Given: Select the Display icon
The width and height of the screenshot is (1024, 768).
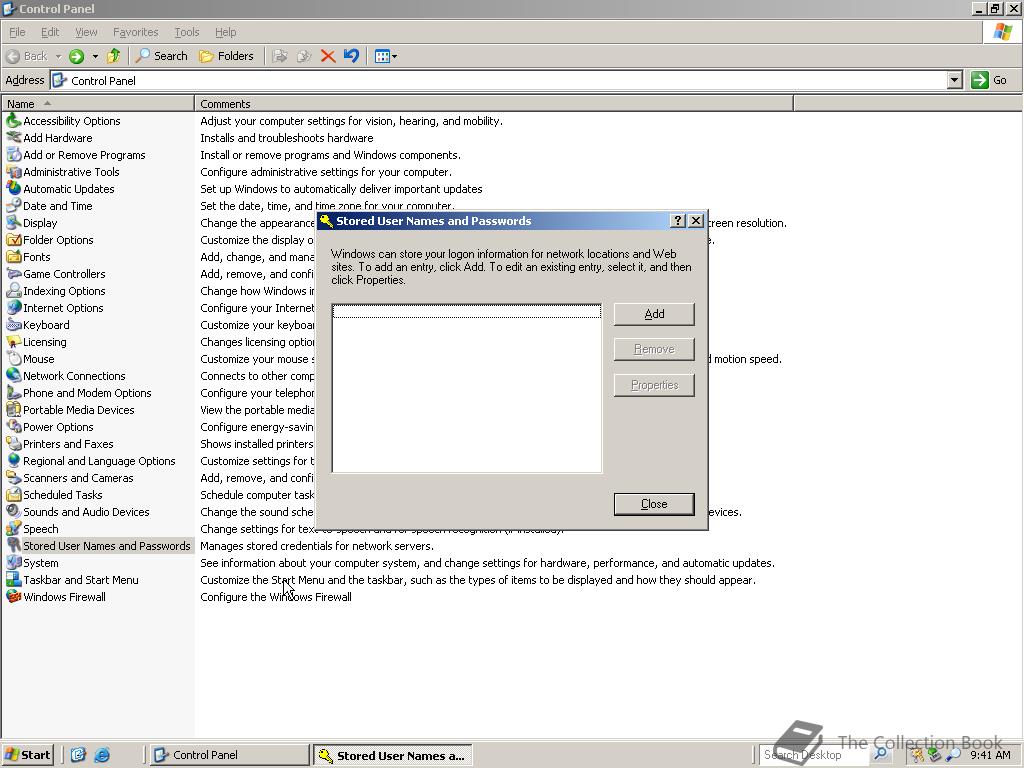Looking at the screenshot, I should click(x=14, y=223).
